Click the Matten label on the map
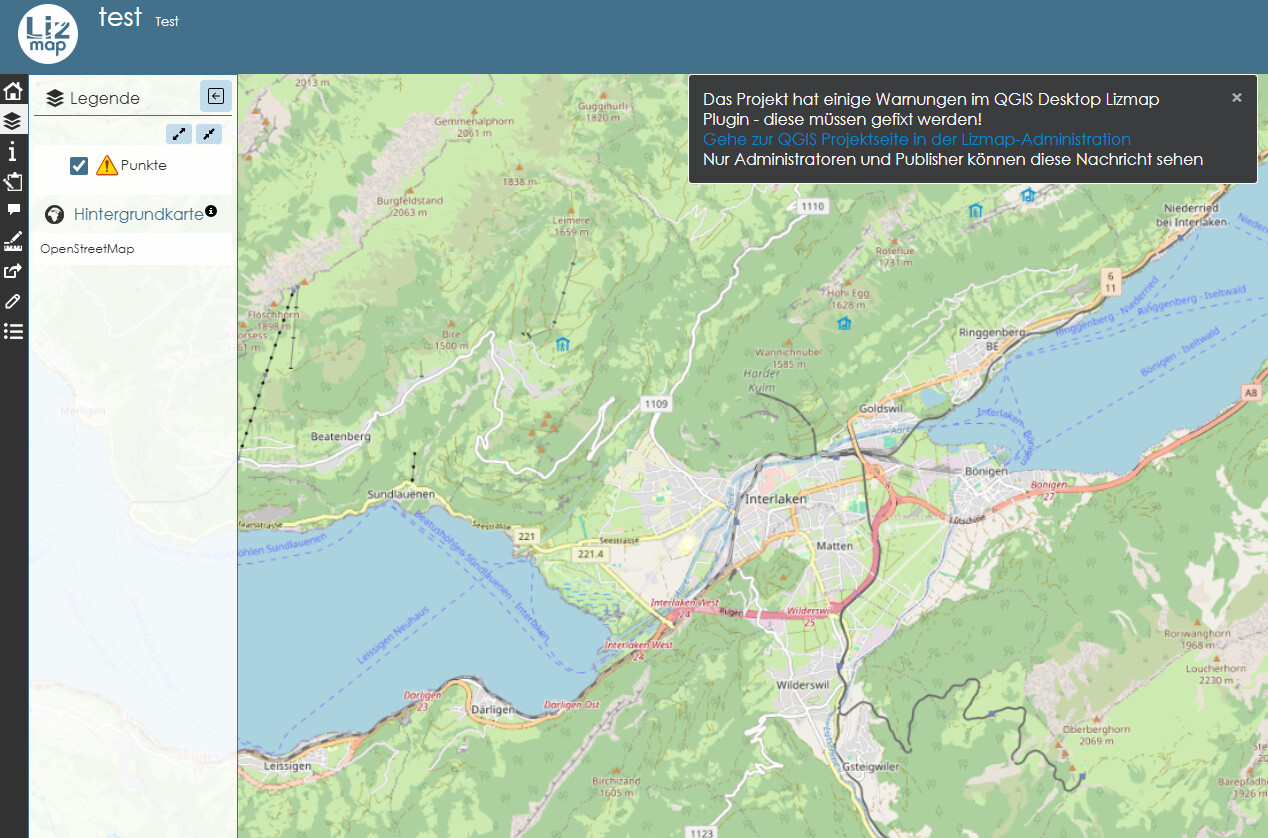This screenshot has width=1268, height=838. pos(835,546)
